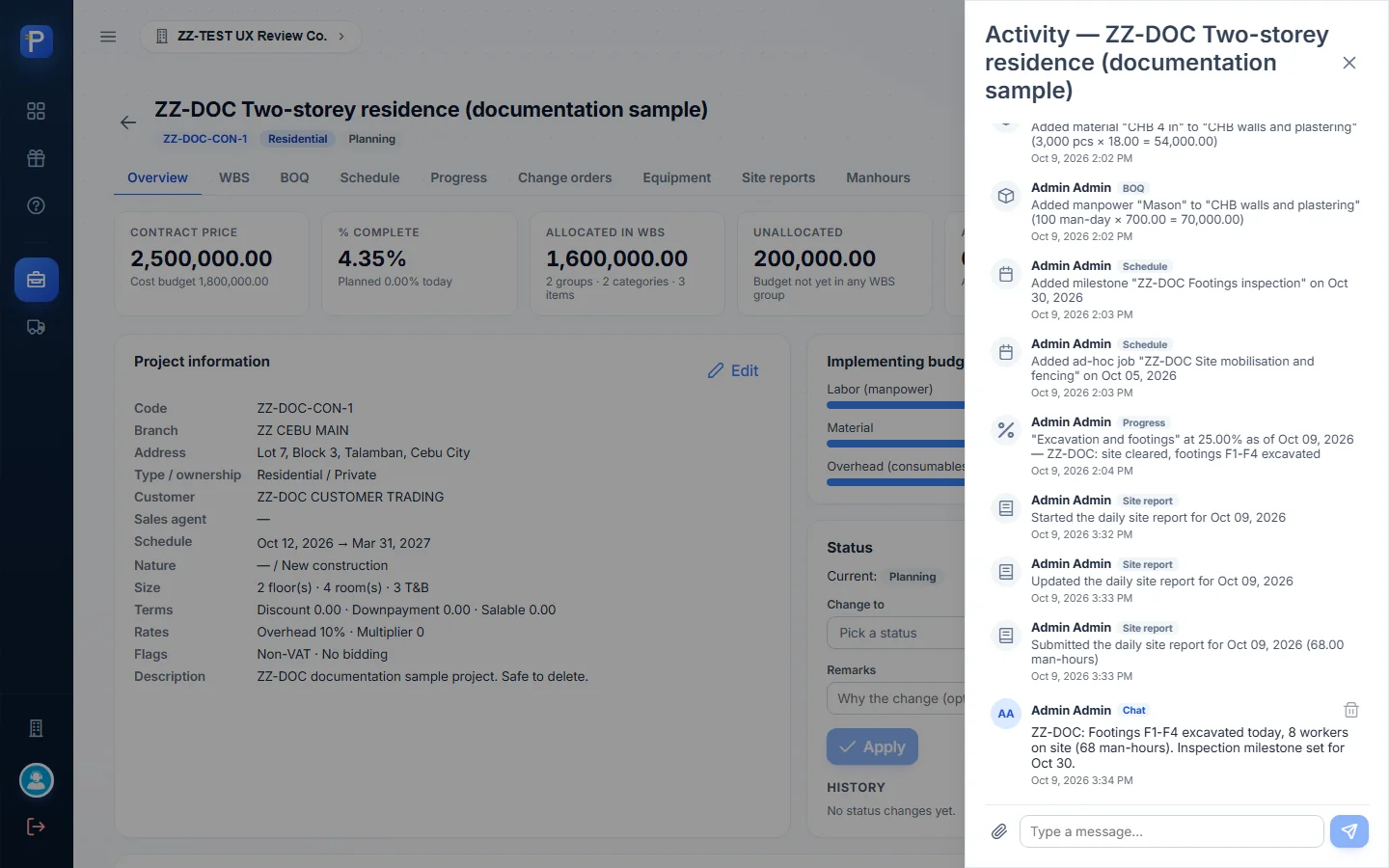Open the building company icon in sidebar
Viewport: 1389px width, 868px height.
[x=36, y=728]
